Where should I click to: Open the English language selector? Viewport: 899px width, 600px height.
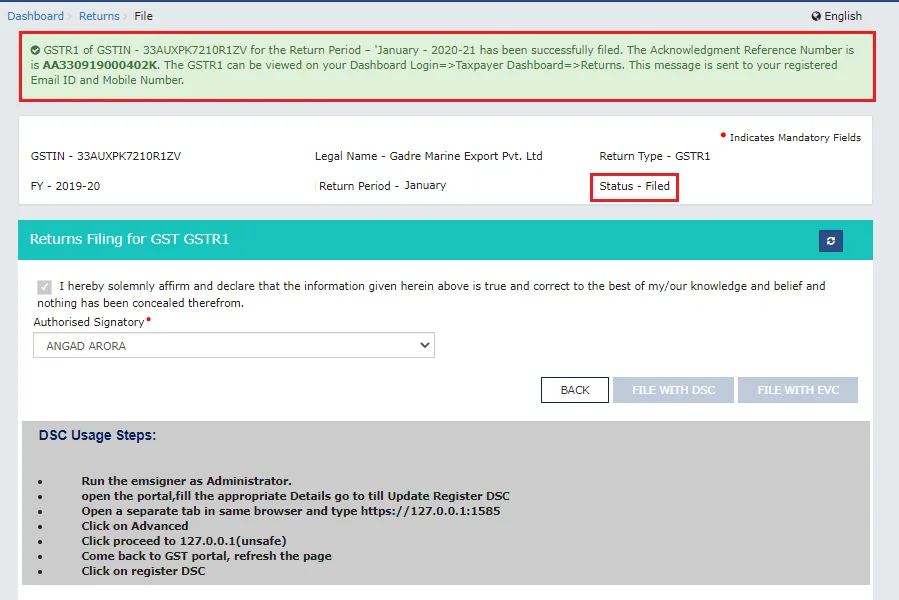[837, 16]
